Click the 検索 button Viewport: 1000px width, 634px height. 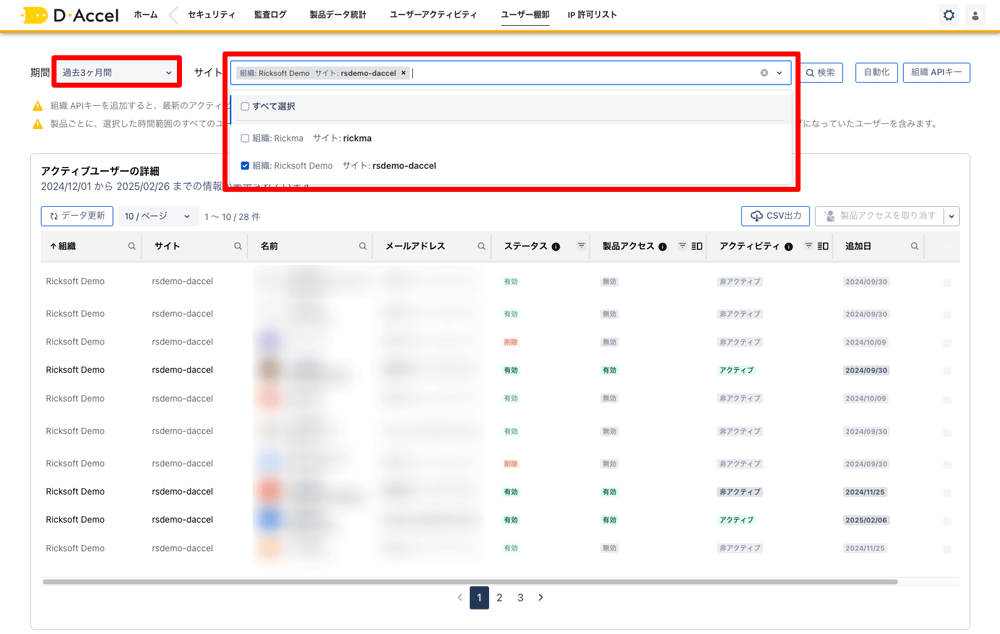coord(821,73)
